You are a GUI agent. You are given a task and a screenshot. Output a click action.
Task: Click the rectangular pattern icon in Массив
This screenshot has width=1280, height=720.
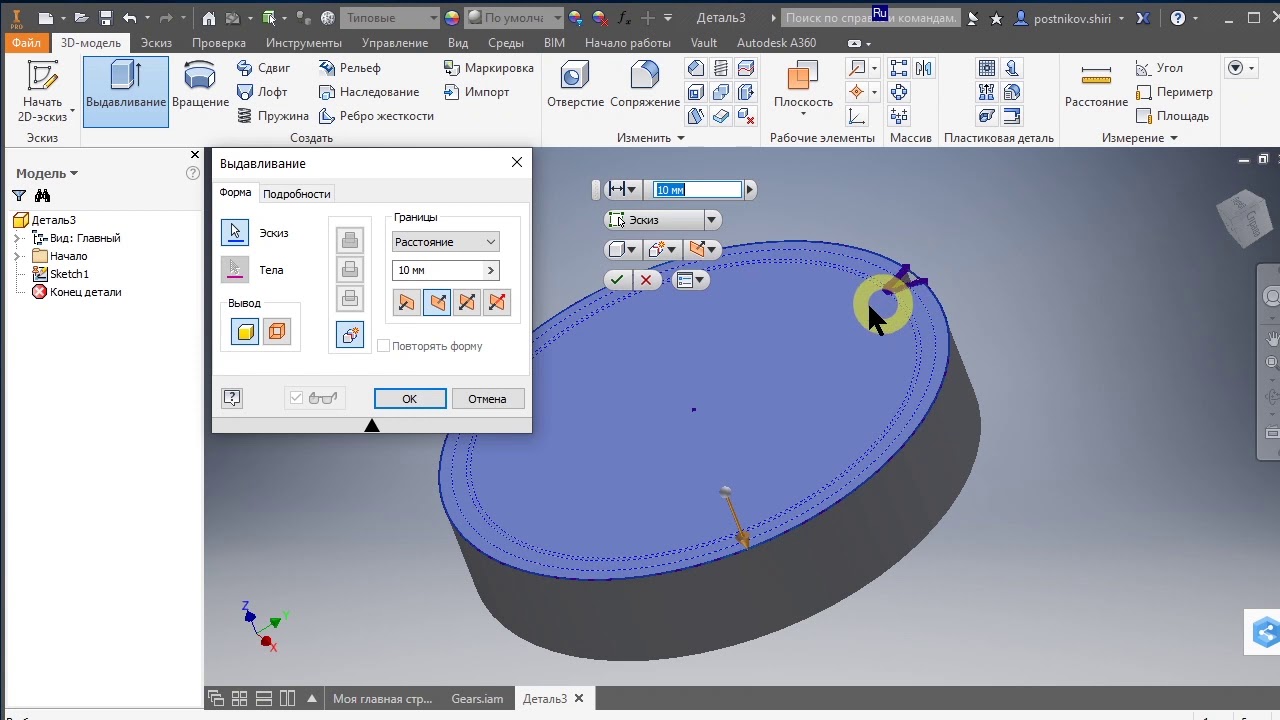tap(899, 68)
